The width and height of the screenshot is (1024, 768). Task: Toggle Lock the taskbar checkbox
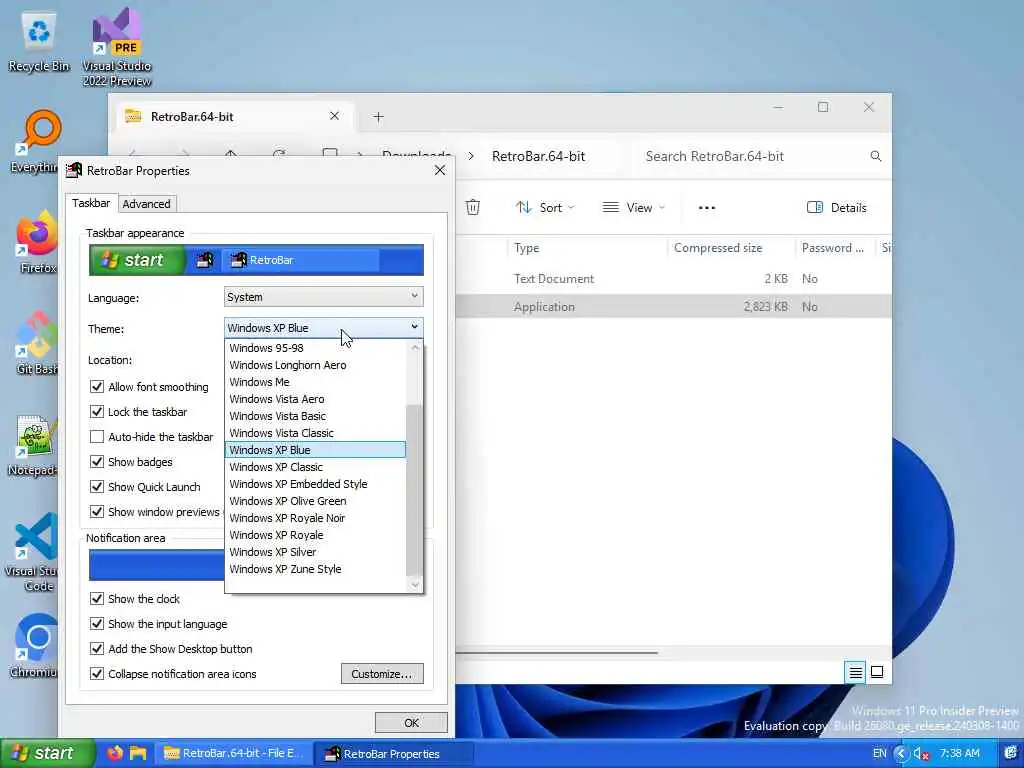(97, 411)
